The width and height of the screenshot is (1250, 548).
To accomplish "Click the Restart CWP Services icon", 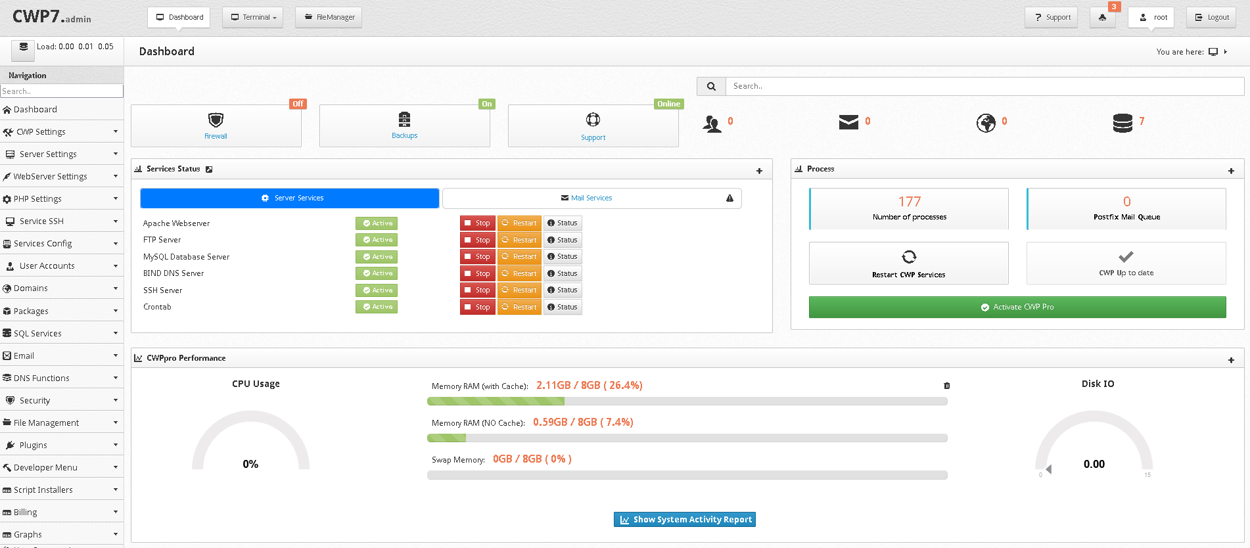I will (x=908, y=257).
